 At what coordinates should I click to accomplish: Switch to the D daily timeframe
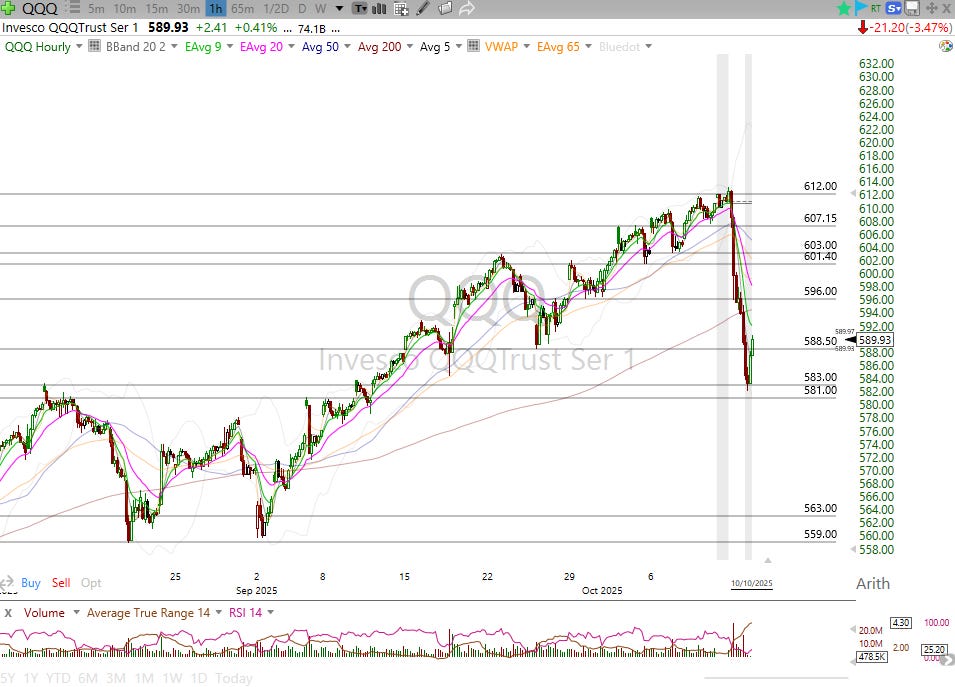[303, 9]
